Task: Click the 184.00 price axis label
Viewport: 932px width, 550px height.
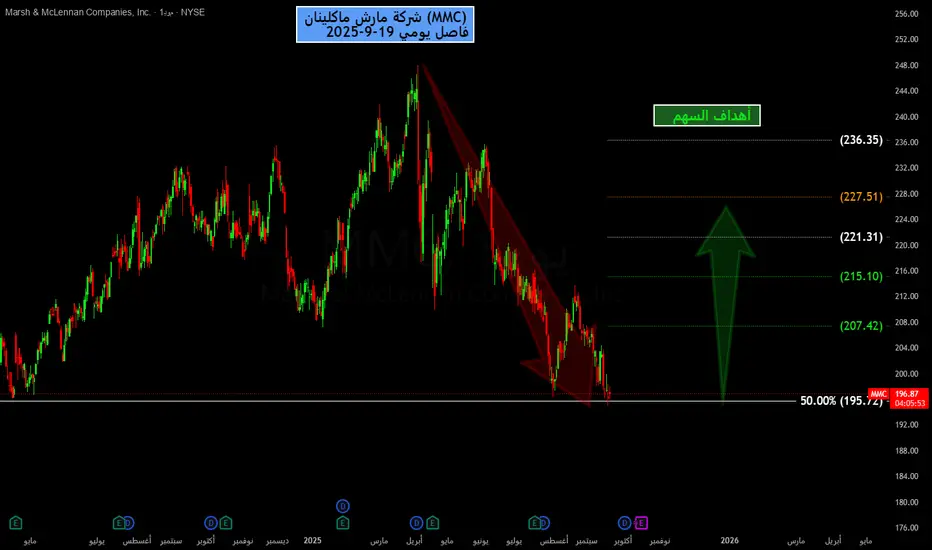Action: click(x=906, y=476)
